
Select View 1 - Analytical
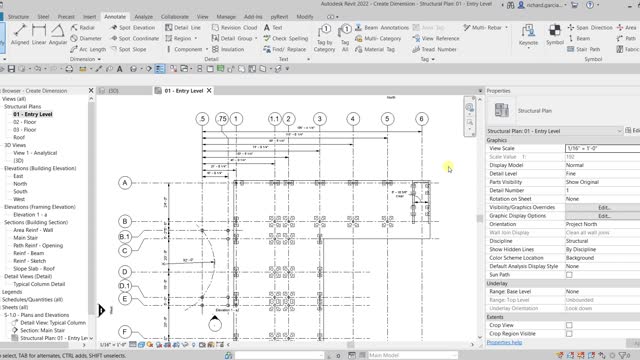(35, 153)
